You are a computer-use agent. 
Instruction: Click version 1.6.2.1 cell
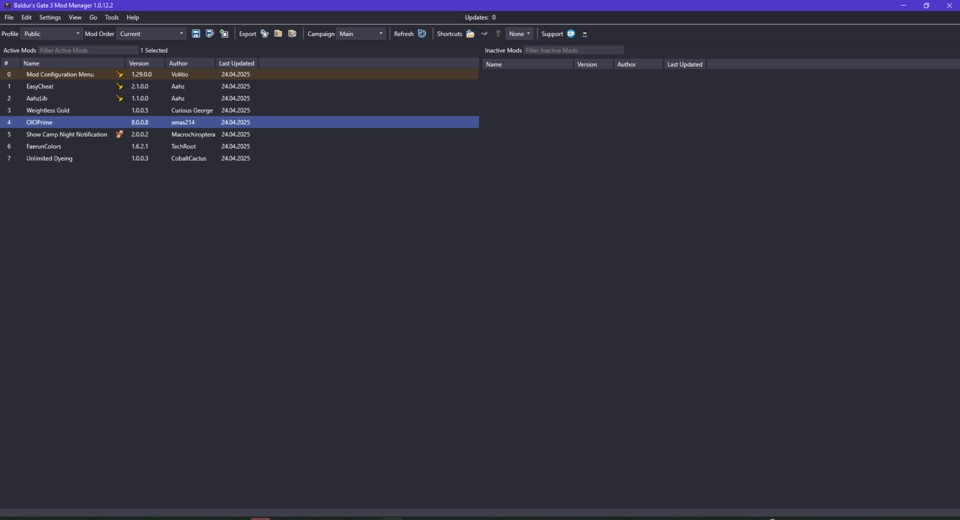click(140, 146)
